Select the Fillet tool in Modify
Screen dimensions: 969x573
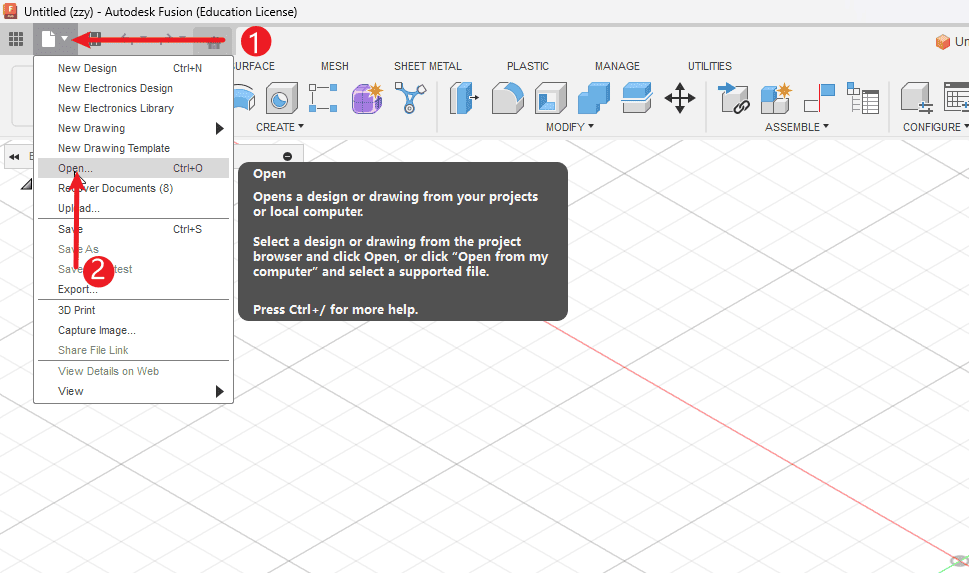point(508,99)
